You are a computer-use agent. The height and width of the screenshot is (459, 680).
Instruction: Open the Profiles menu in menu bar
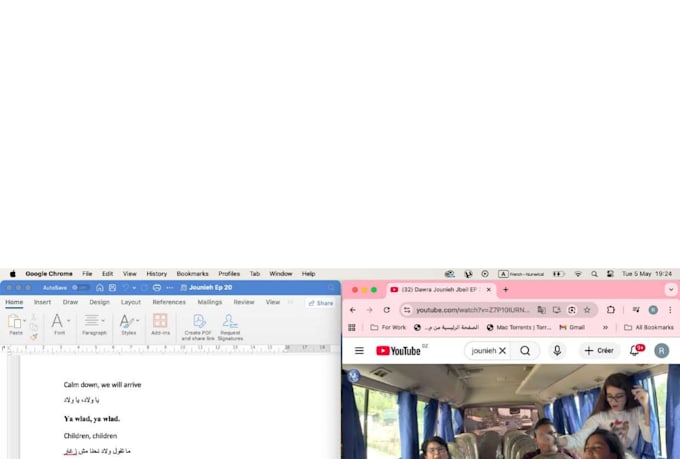coord(229,274)
